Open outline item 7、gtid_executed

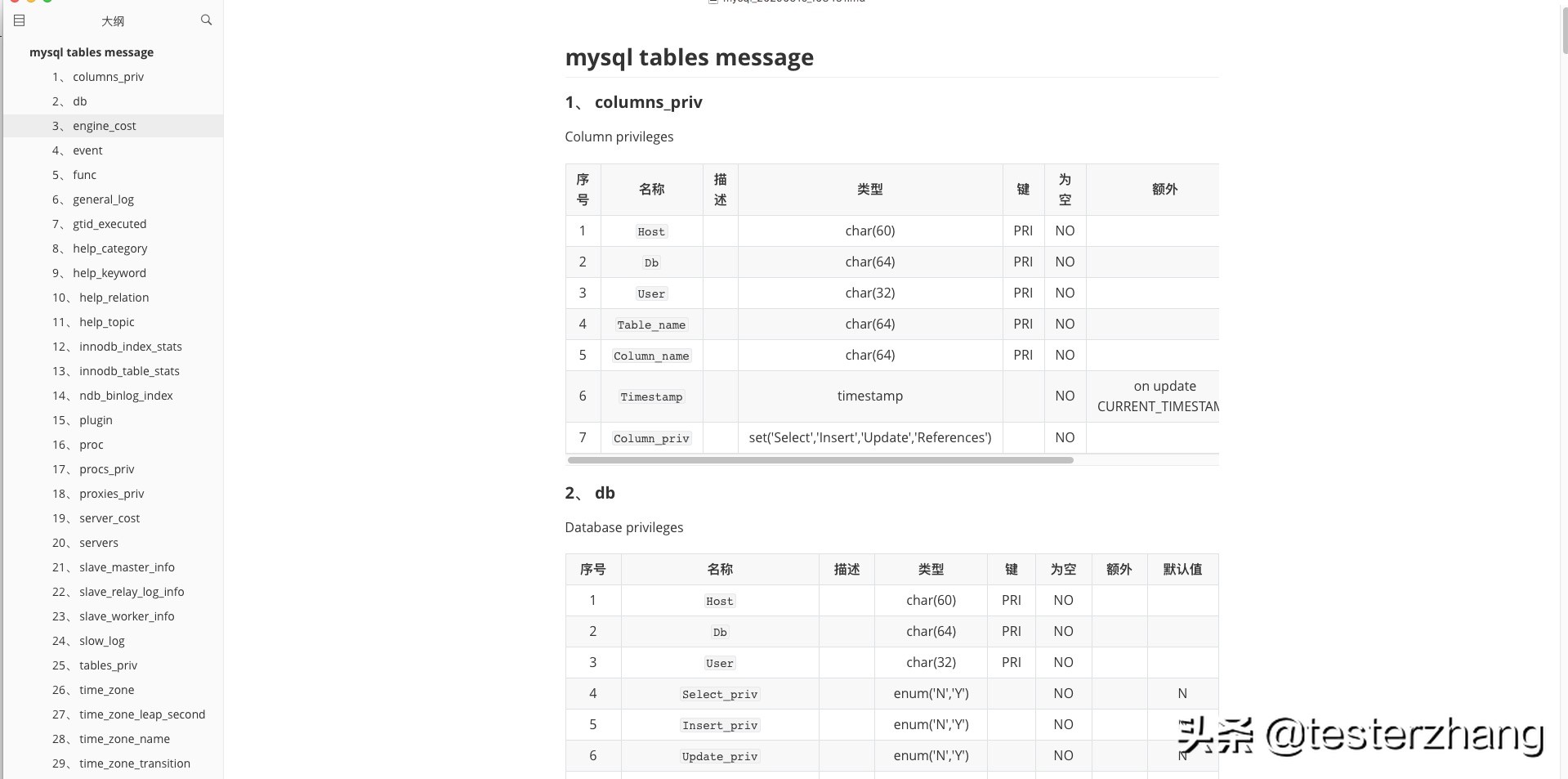pyautogui.click(x=100, y=224)
